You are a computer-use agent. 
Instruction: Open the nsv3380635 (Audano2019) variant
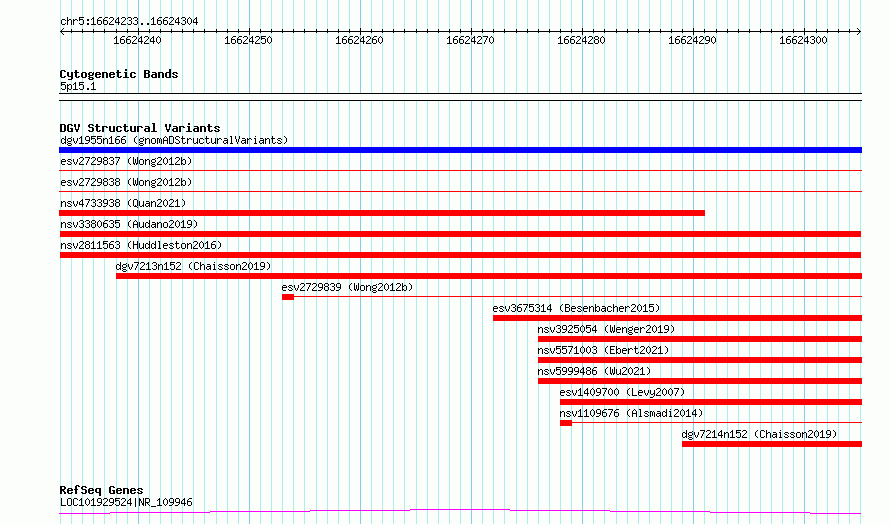129,224
